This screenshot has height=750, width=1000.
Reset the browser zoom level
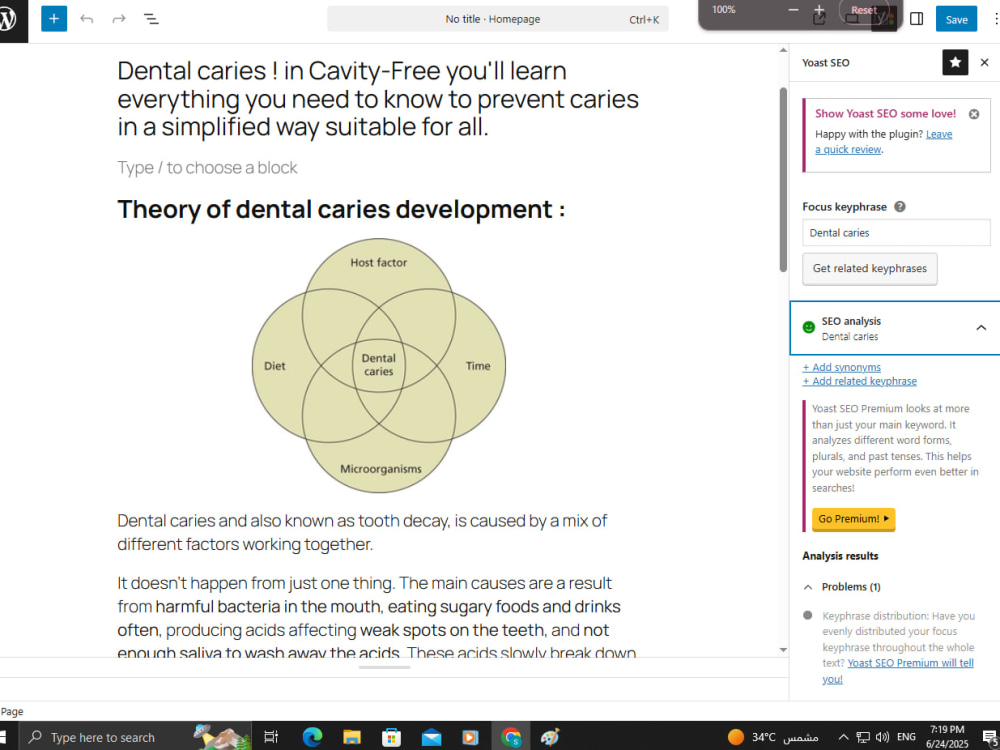pos(864,10)
